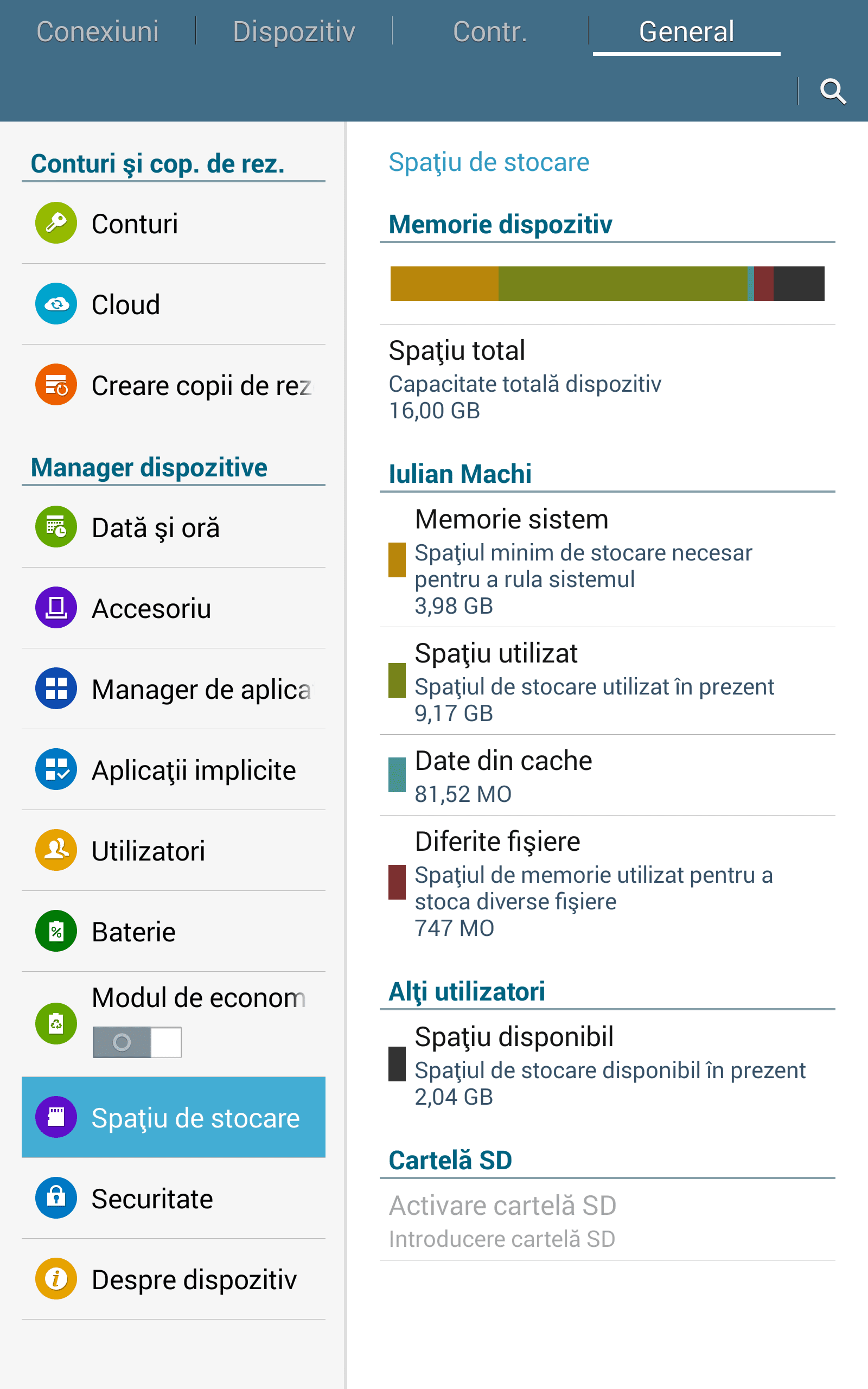Viewport: 868px width, 1389px height.
Task: Open Utilizatori settings
Action: (174, 850)
